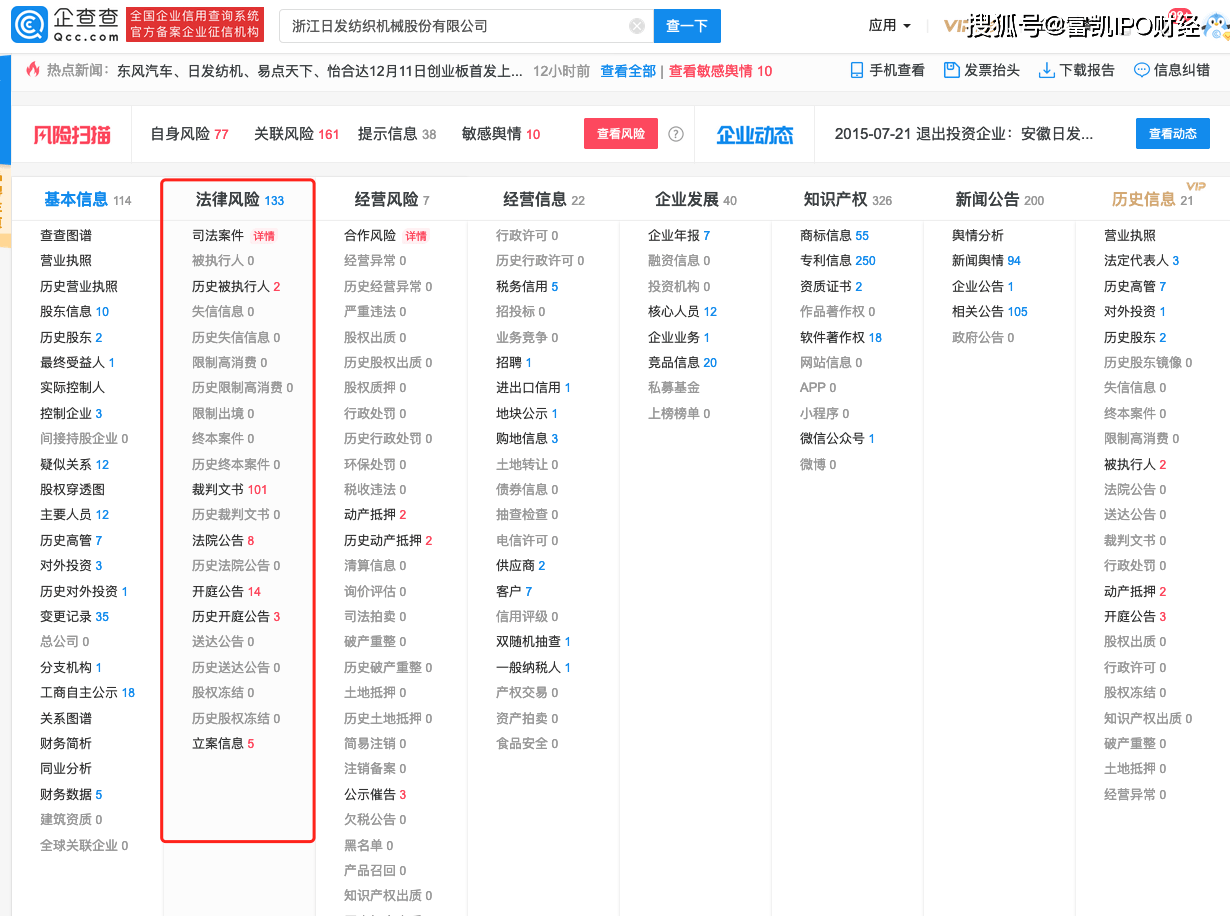Click the blue 查看动态 button
The image size is (1230, 916).
click(1172, 134)
